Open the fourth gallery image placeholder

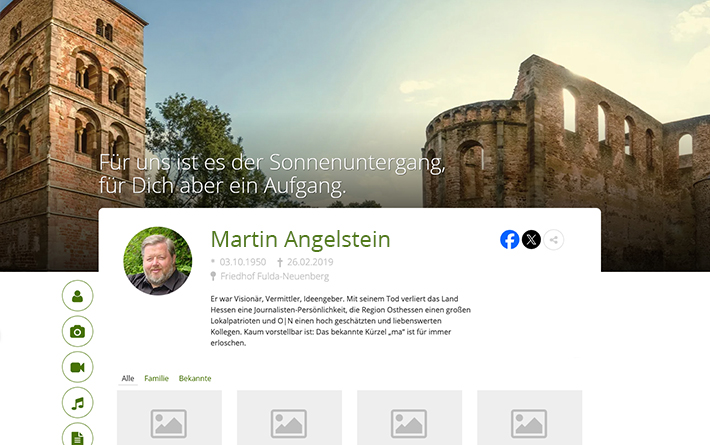tap(529, 419)
